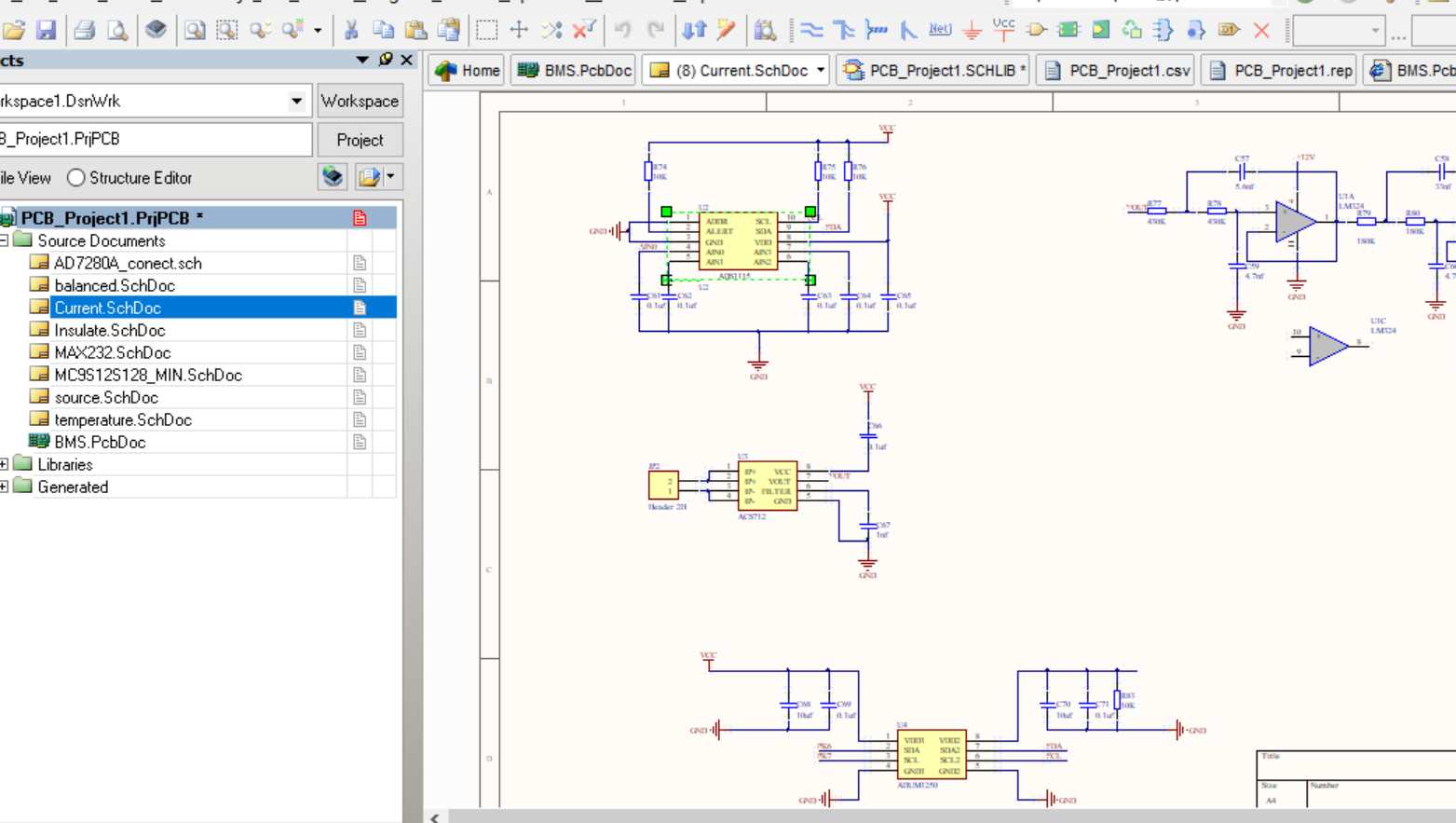Print the current document
This screenshot has height=823, width=1456.
tap(85, 31)
